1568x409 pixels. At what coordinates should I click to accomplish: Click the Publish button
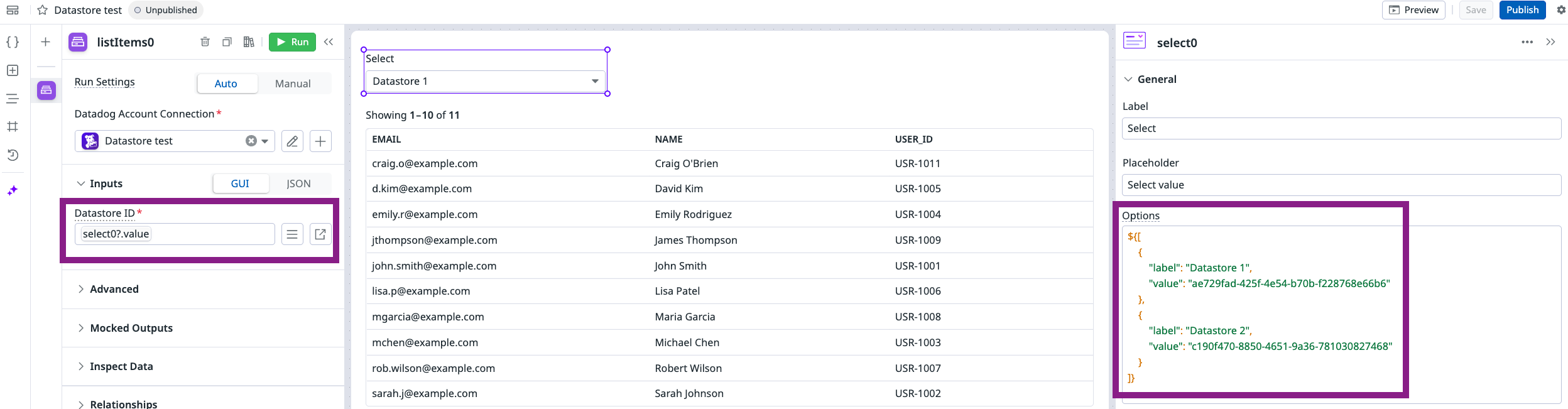[x=1522, y=10]
